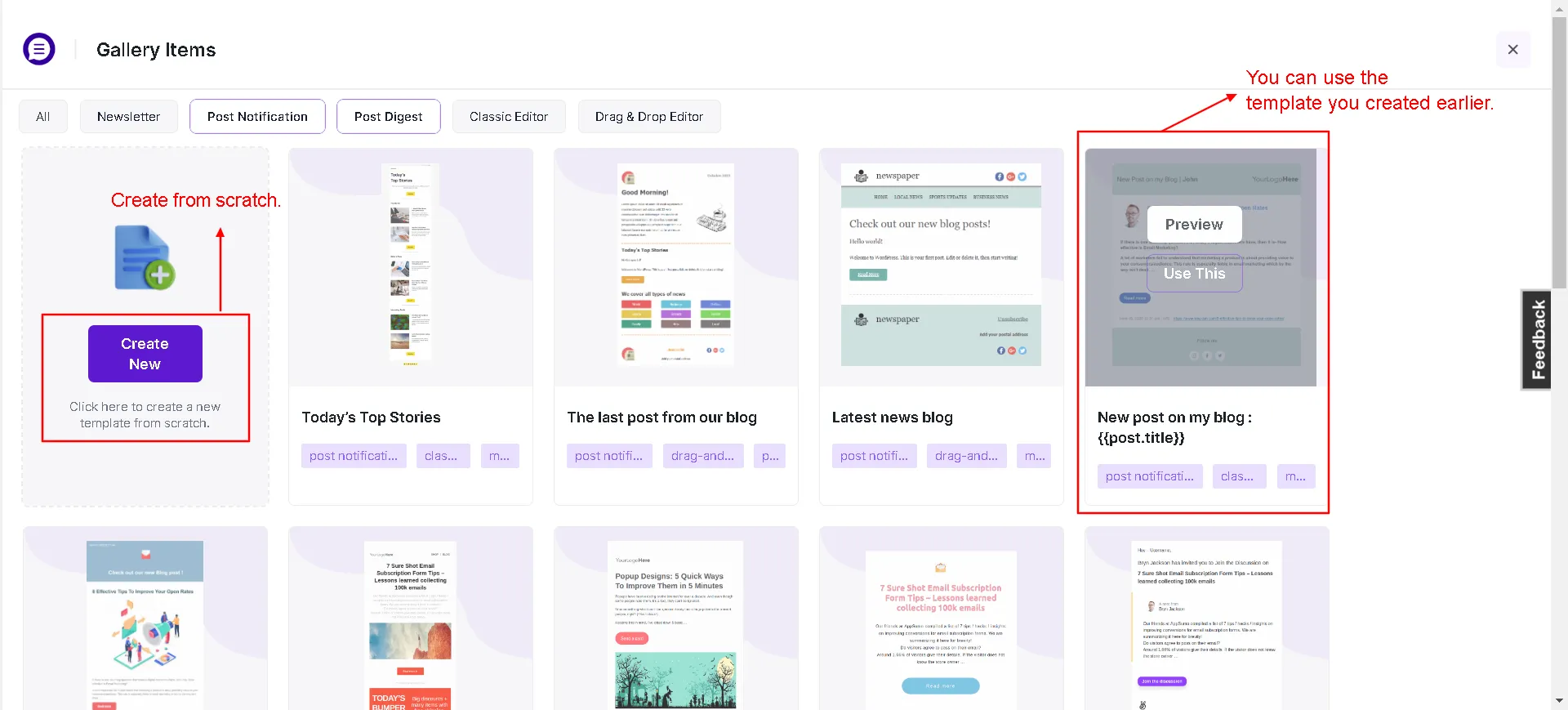Open the Join the discussion template thumbnail
Viewport: 1568px width, 710px height.
(1207, 618)
